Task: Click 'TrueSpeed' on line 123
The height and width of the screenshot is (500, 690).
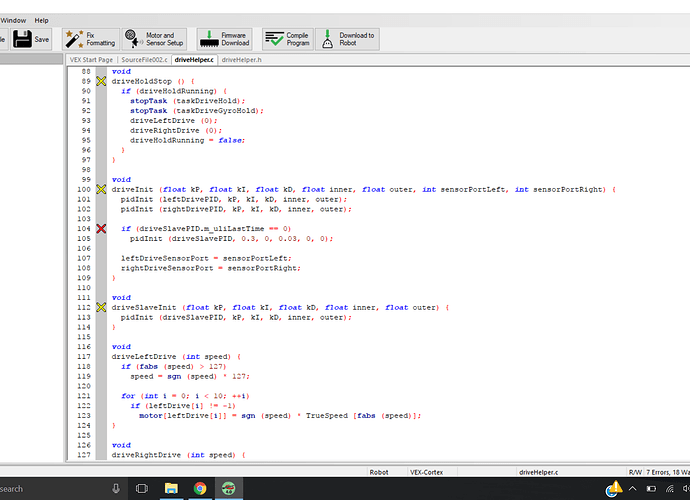Action: point(327,416)
